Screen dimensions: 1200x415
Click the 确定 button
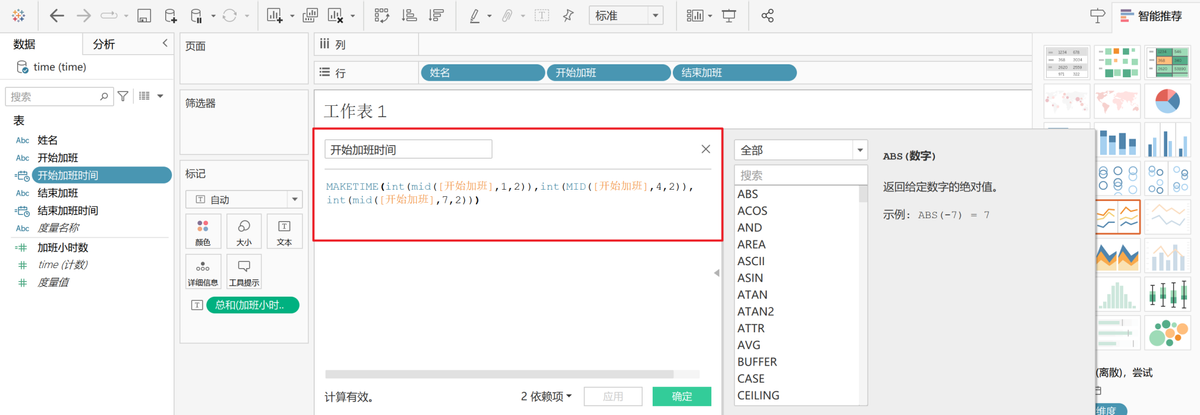pyautogui.click(x=682, y=397)
